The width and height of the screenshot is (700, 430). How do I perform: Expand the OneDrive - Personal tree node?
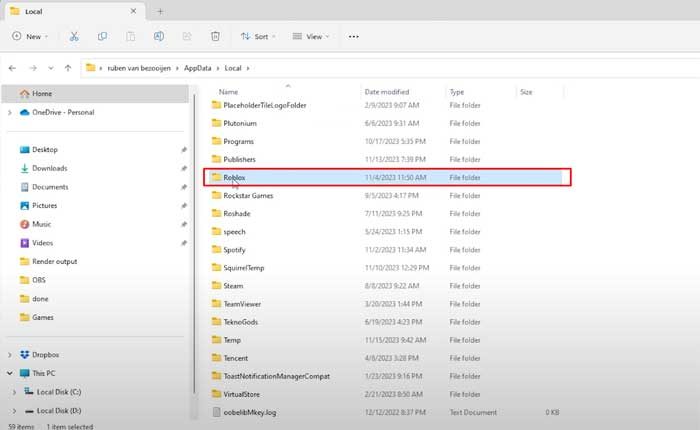[x=10, y=112]
